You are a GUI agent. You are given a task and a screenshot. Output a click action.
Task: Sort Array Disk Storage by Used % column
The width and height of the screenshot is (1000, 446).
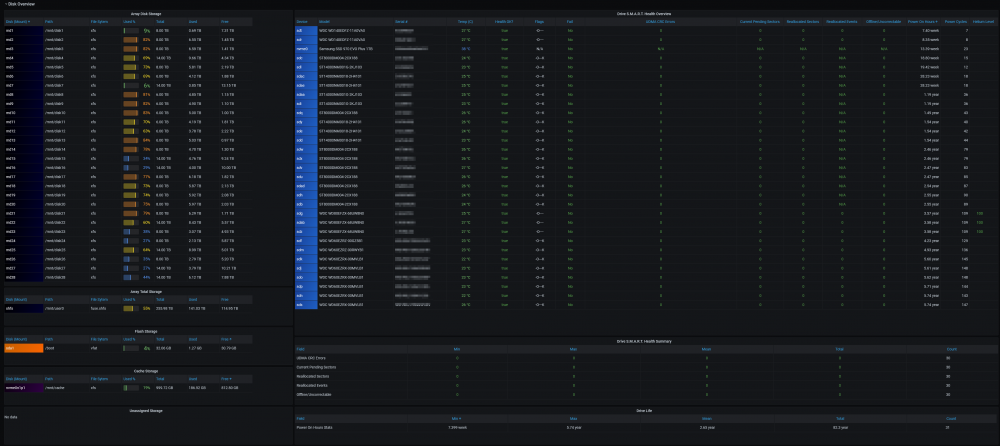(x=129, y=22)
